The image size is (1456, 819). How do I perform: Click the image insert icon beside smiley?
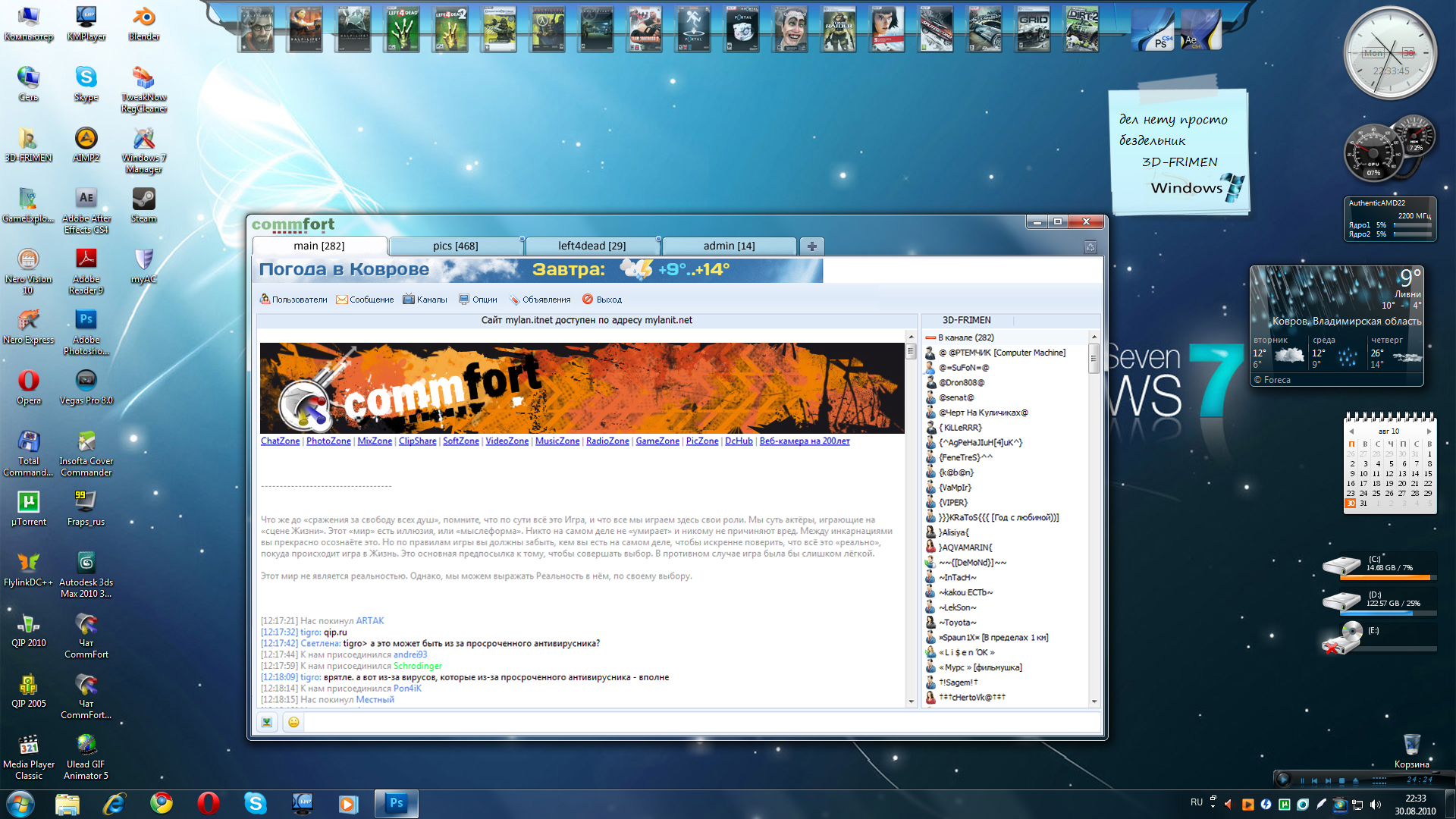coord(267,722)
